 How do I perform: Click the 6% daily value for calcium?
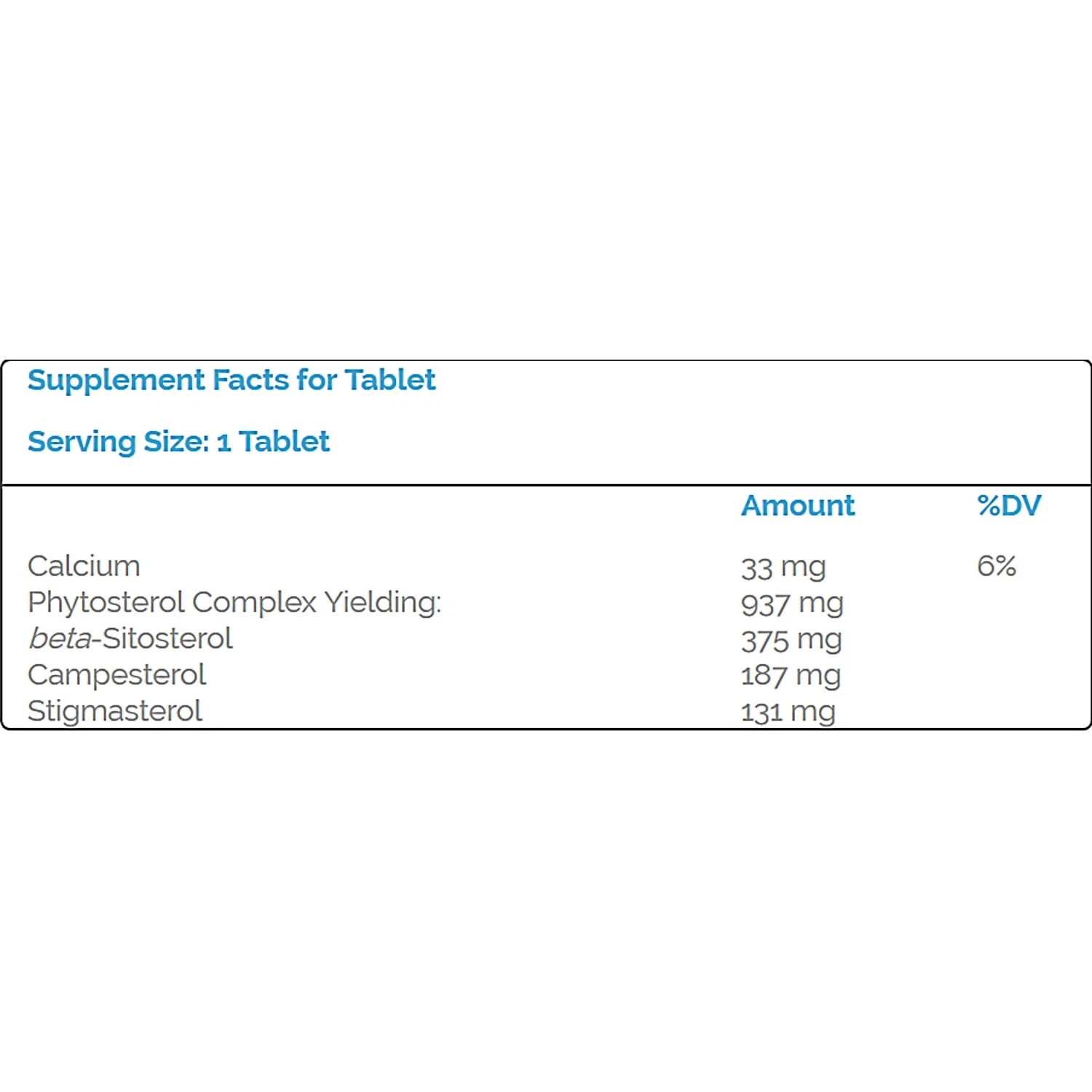(996, 566)
